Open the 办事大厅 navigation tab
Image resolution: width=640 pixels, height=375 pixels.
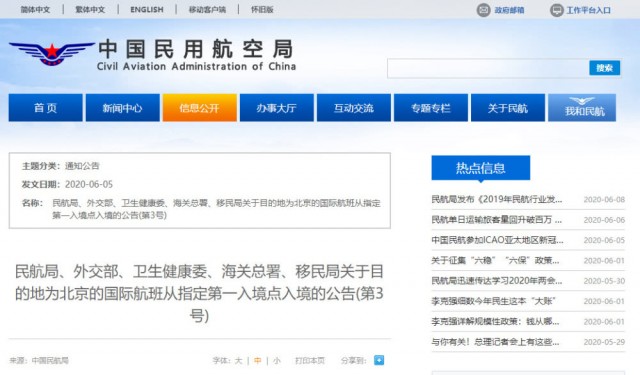click(x=277, y=108)
